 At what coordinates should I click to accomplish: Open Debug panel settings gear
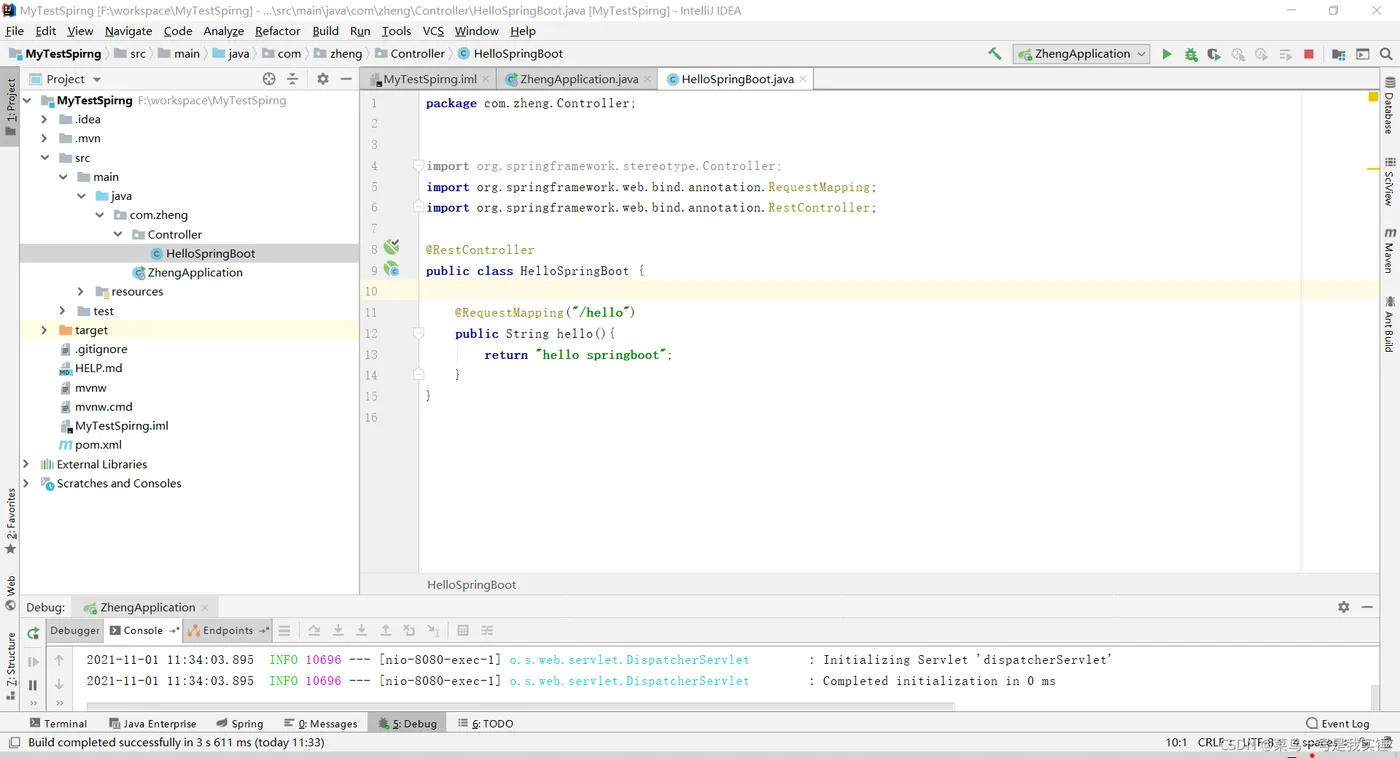(x=1343, y=607)
